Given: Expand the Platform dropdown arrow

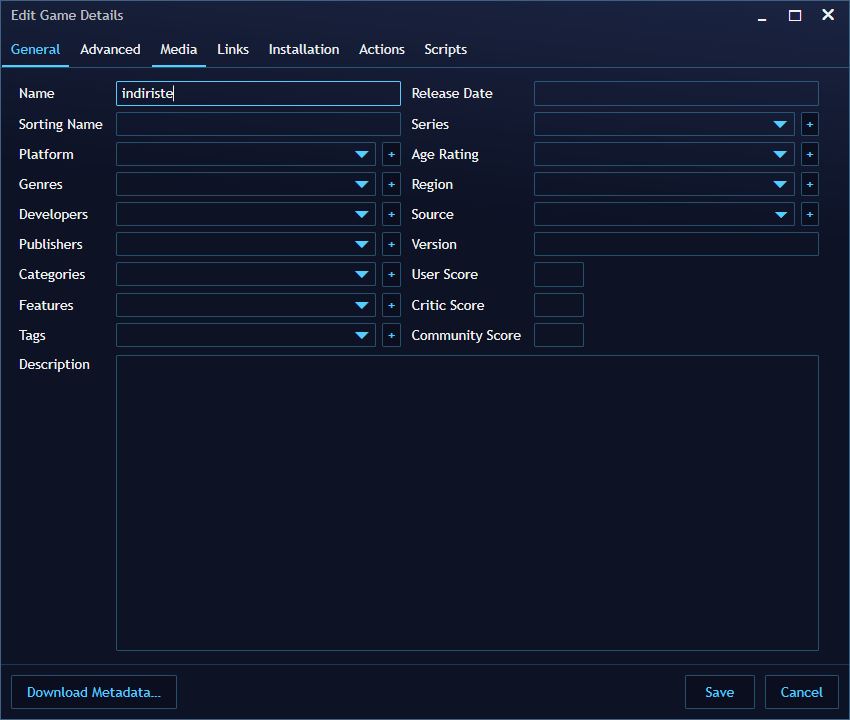Looking at the screenshot, I should point(362,155).
